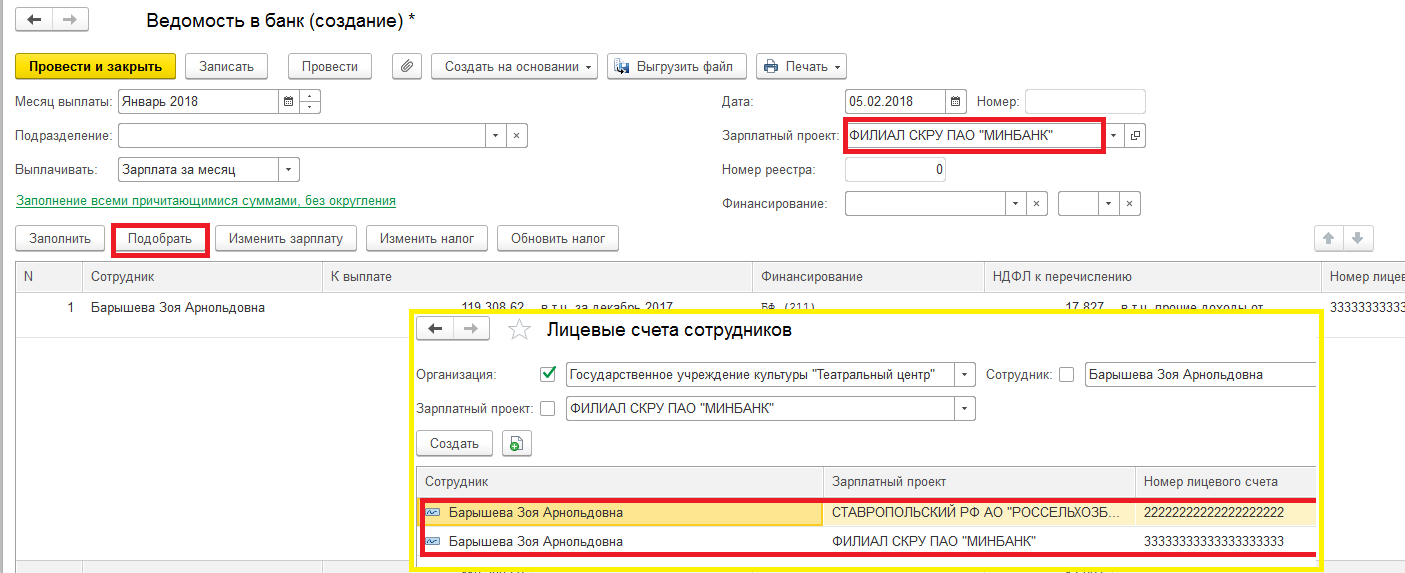Open main form Зарплатный проект dropdown arrow
Image resolution: width=1405 pixels, height=573 pixels.
pos(1114,135)
